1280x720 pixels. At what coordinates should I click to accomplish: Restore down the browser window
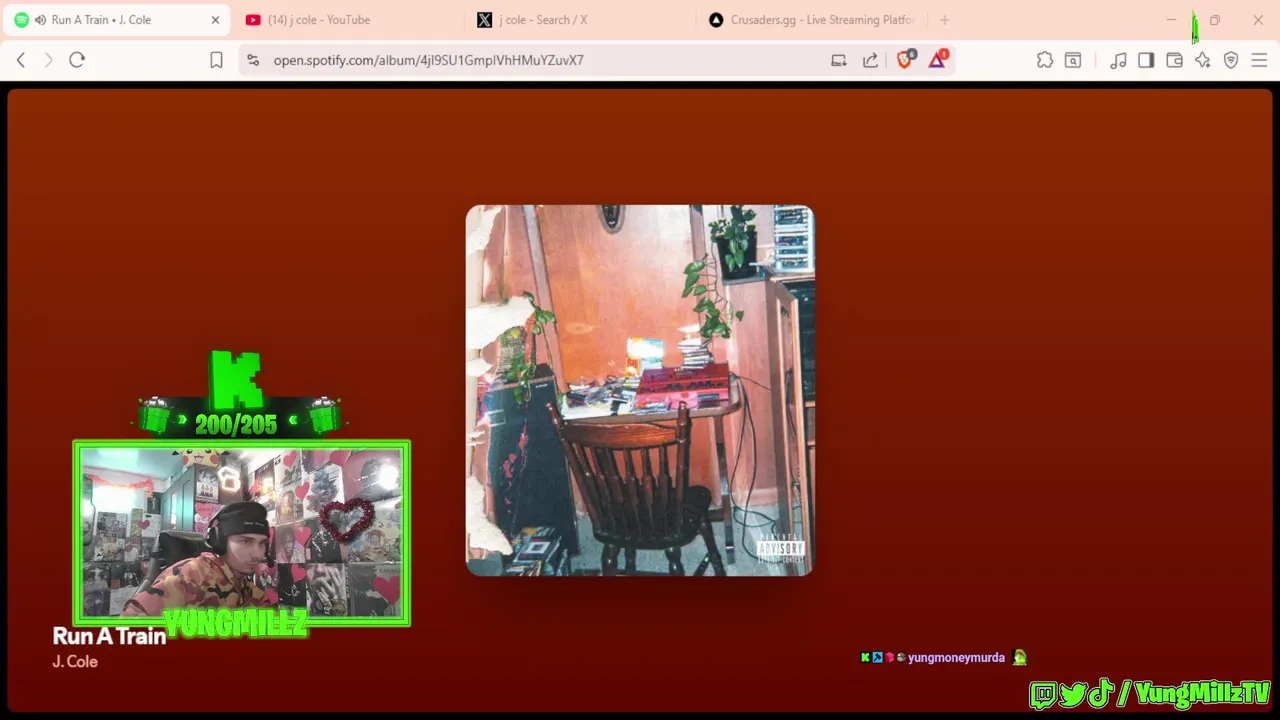[x=1215, y=20]
